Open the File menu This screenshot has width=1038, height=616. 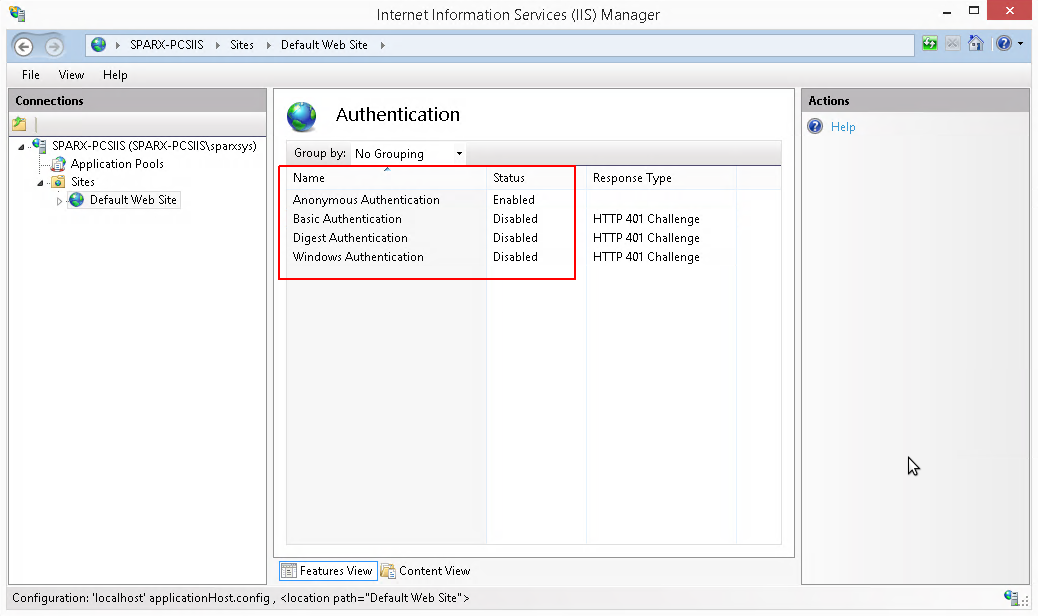point(31,75)
